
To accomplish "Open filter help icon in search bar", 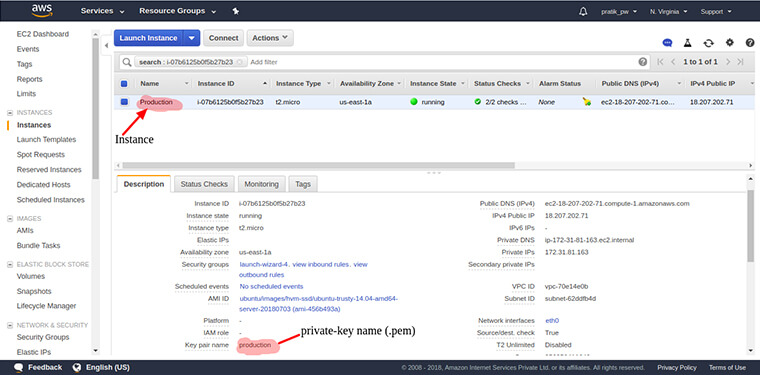I will pos(643,62).
